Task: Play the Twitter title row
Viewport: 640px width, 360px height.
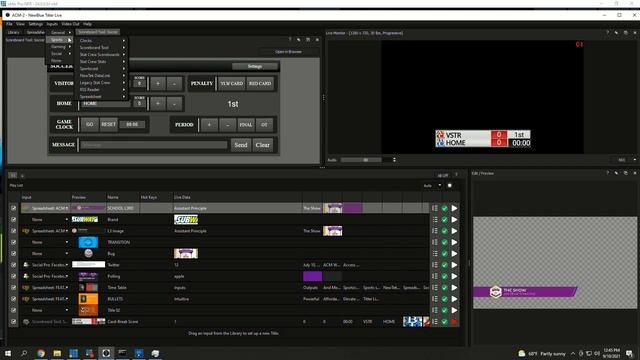Action: click(x=454, y=265)
